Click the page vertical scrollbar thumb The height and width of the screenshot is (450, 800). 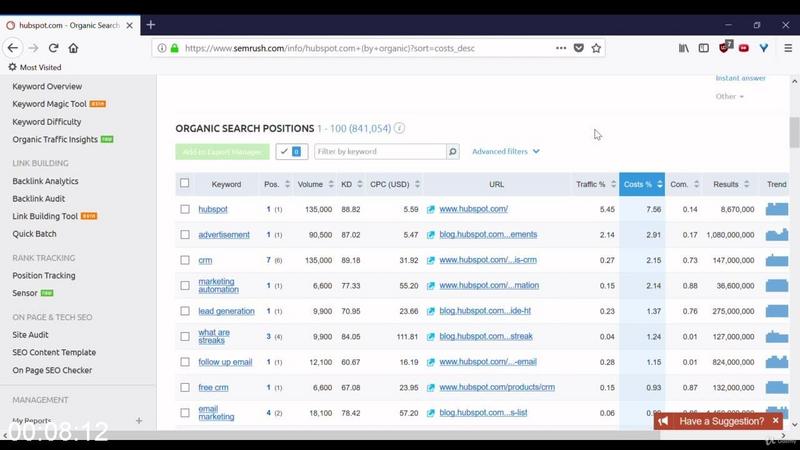tap(794, 132)
